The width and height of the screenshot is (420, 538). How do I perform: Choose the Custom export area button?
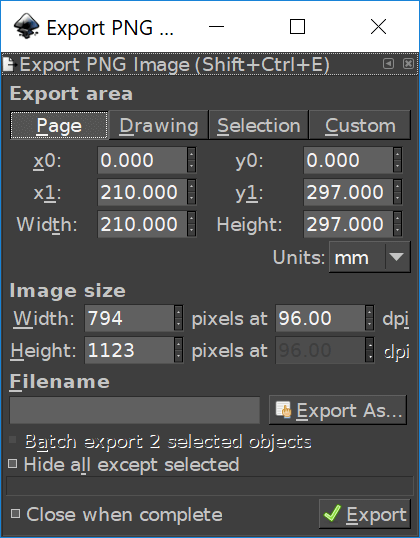(360, 125)
